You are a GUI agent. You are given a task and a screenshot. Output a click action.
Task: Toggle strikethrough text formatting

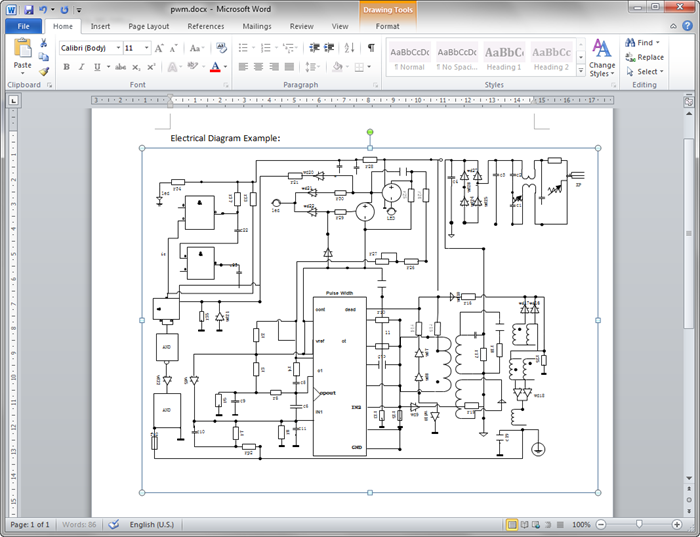point(120,67)
